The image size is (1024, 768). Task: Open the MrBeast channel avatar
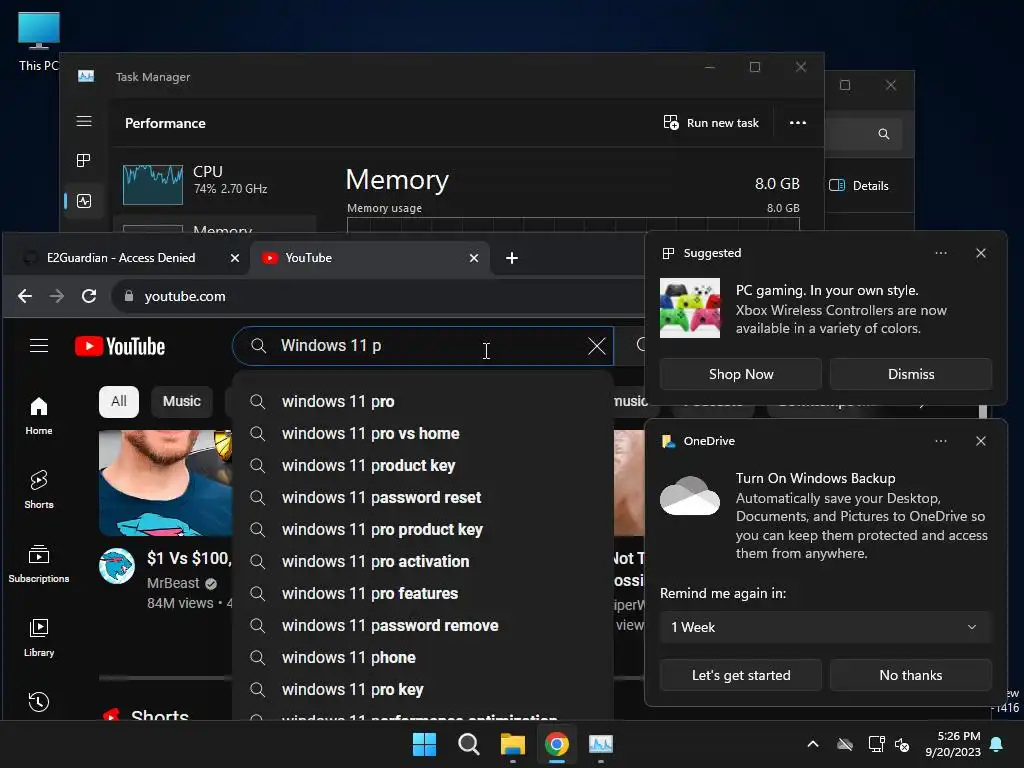117,566
